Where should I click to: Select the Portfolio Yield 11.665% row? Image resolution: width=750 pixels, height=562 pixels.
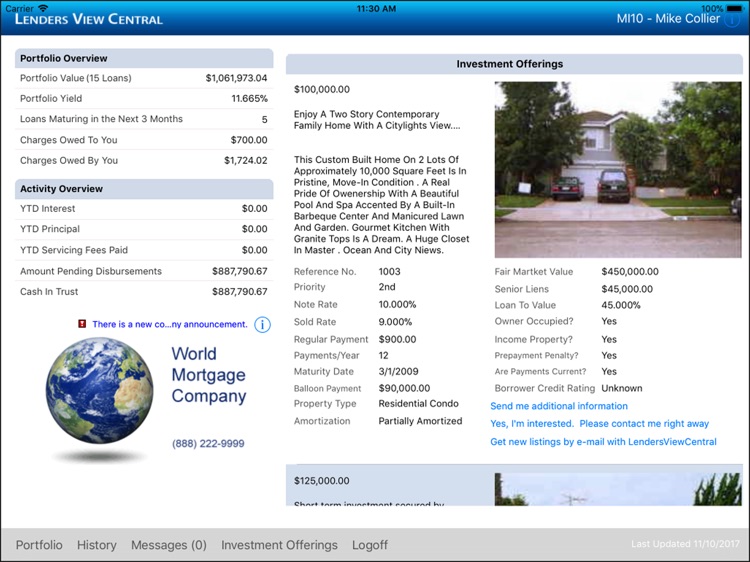click(143, 99)
